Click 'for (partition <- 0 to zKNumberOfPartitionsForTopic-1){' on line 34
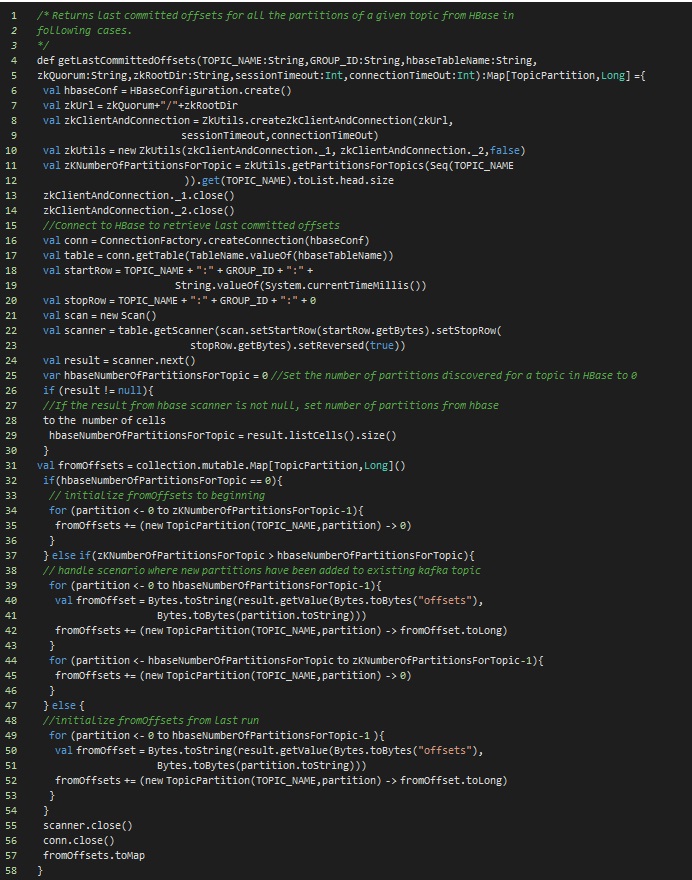Image resolution: width=692 pixels, height=880 pixels. point(206,511)
